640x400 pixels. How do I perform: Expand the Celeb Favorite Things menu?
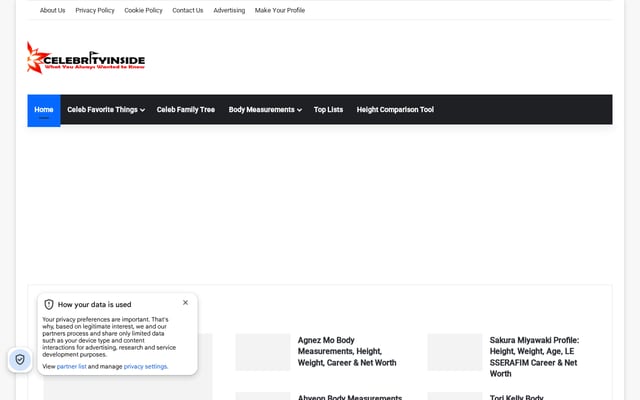click(x=106, y=109)
